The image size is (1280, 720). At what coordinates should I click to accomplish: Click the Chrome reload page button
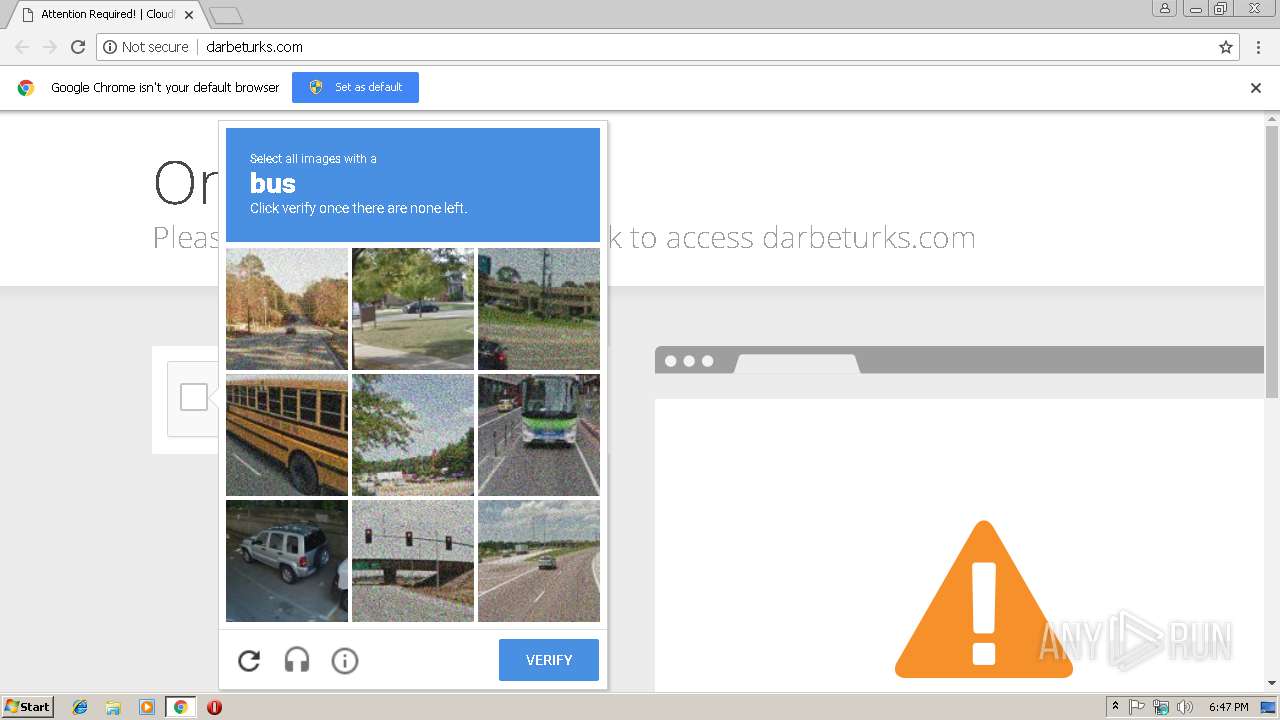(78, 47)
